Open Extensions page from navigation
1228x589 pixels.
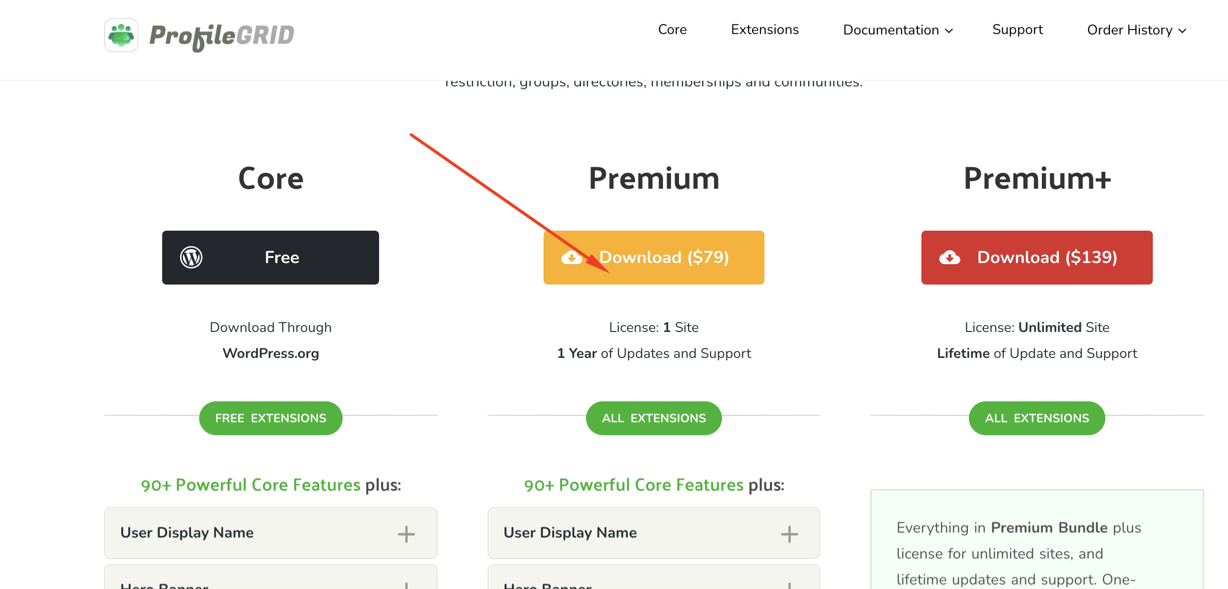[764, 30]
